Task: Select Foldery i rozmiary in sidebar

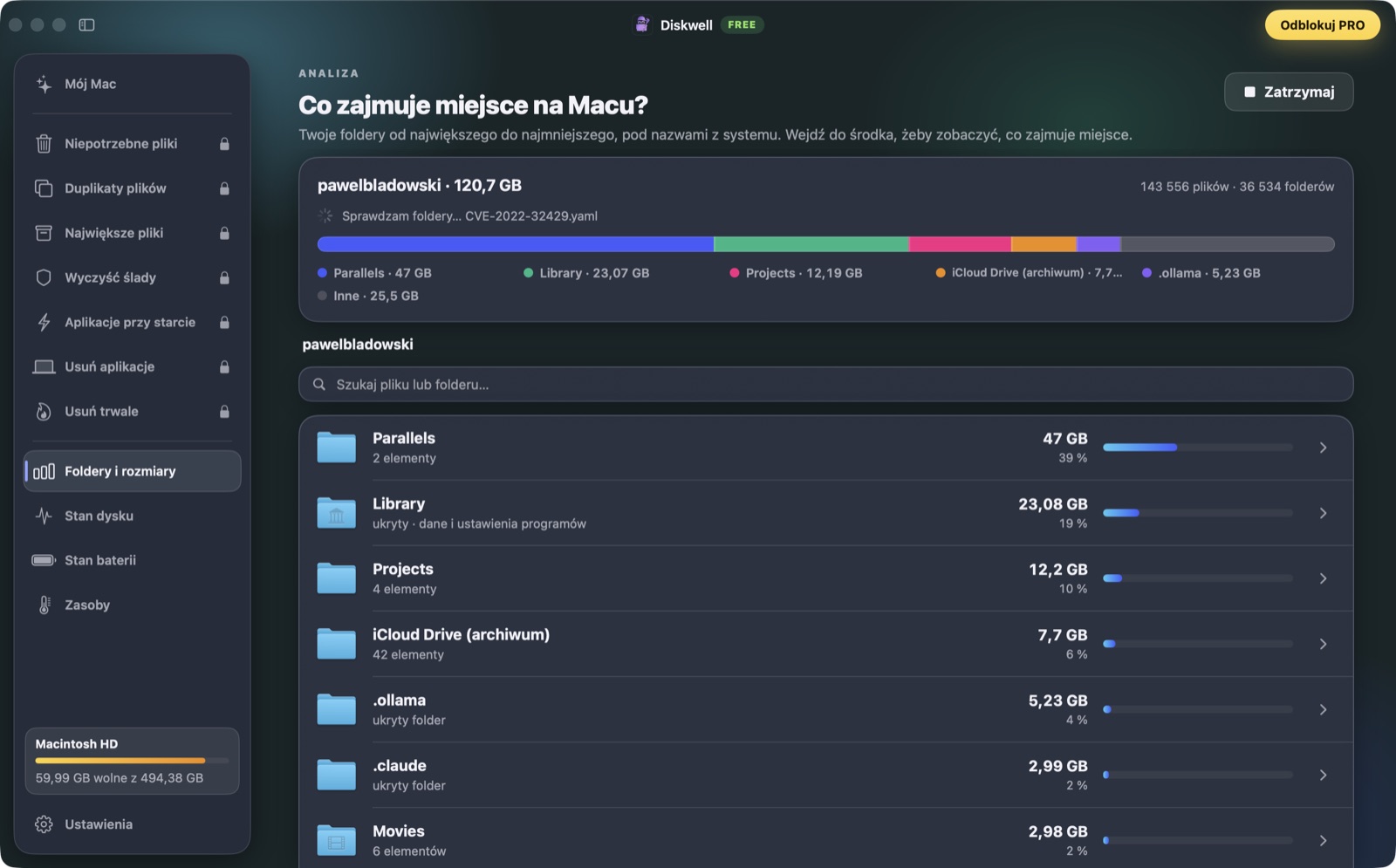Action: coord(132,471)
